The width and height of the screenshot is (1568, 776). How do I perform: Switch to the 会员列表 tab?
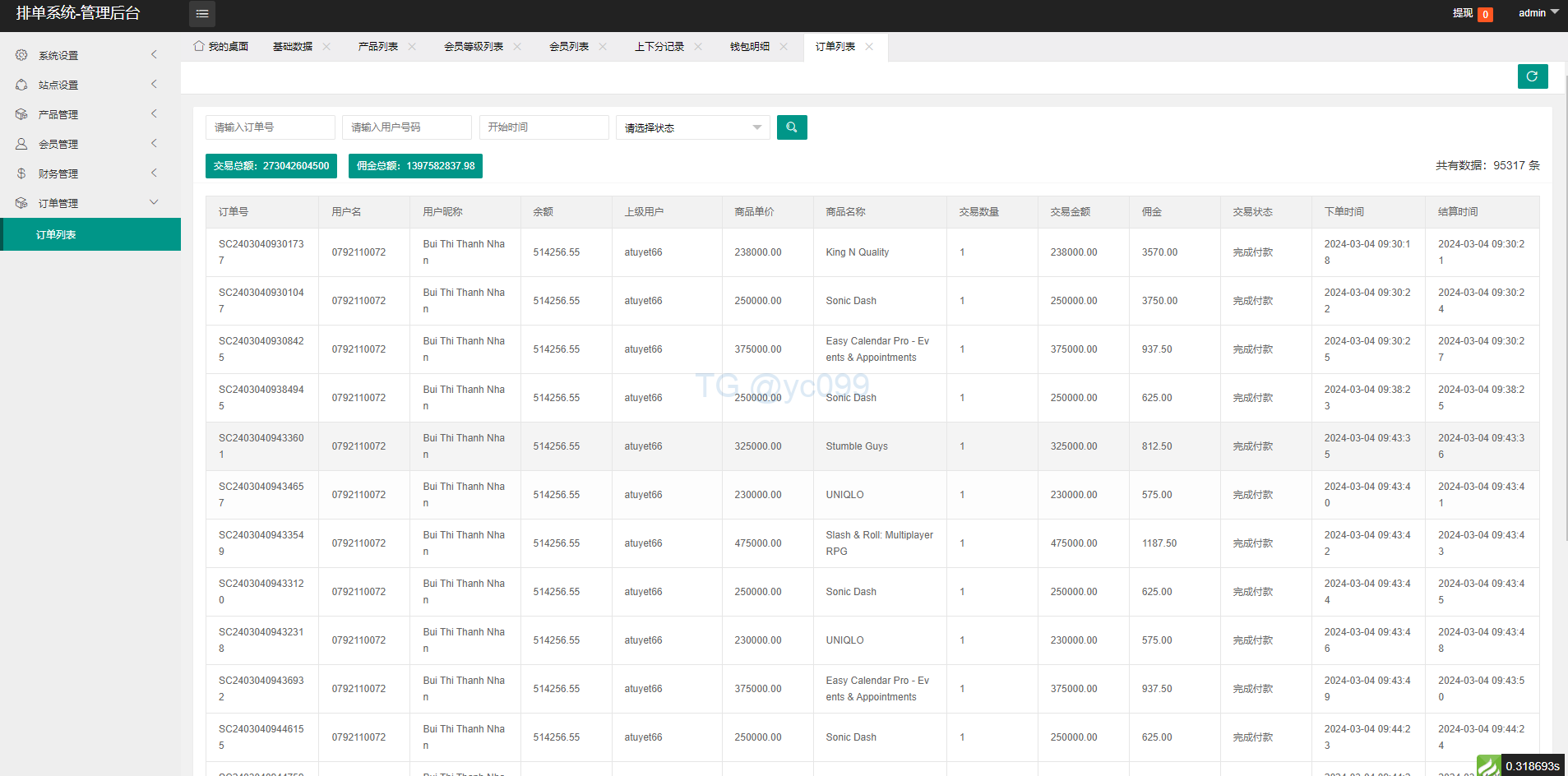click(x=568, y=47)
